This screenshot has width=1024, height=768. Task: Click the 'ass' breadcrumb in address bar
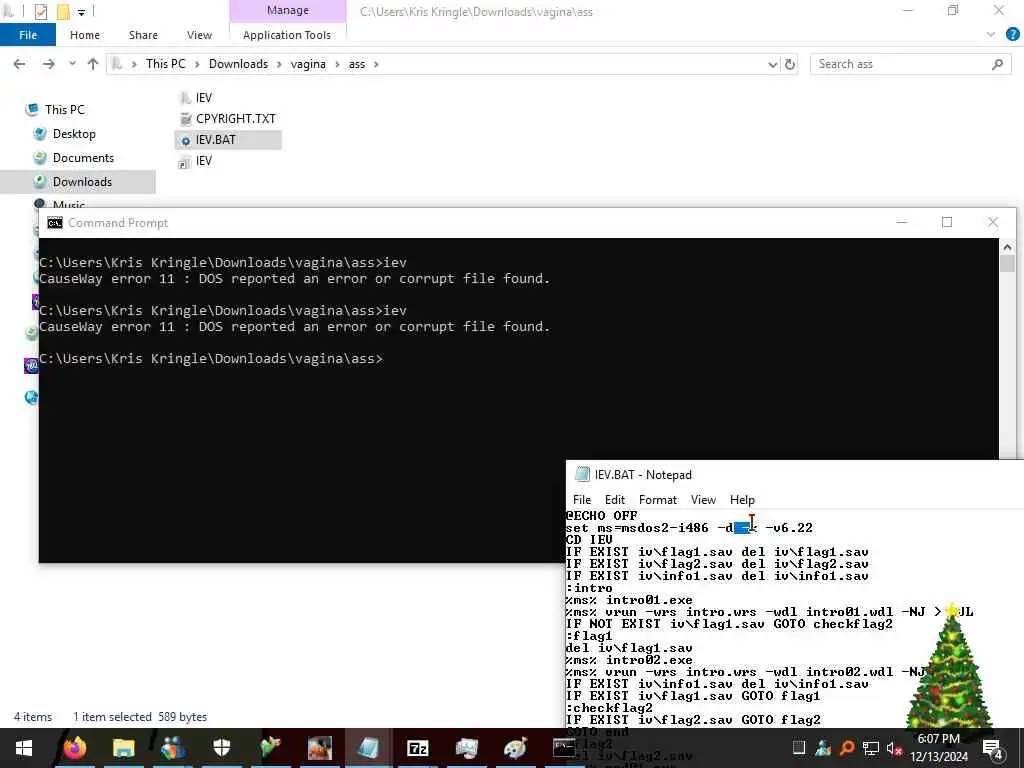pos(357,64)
